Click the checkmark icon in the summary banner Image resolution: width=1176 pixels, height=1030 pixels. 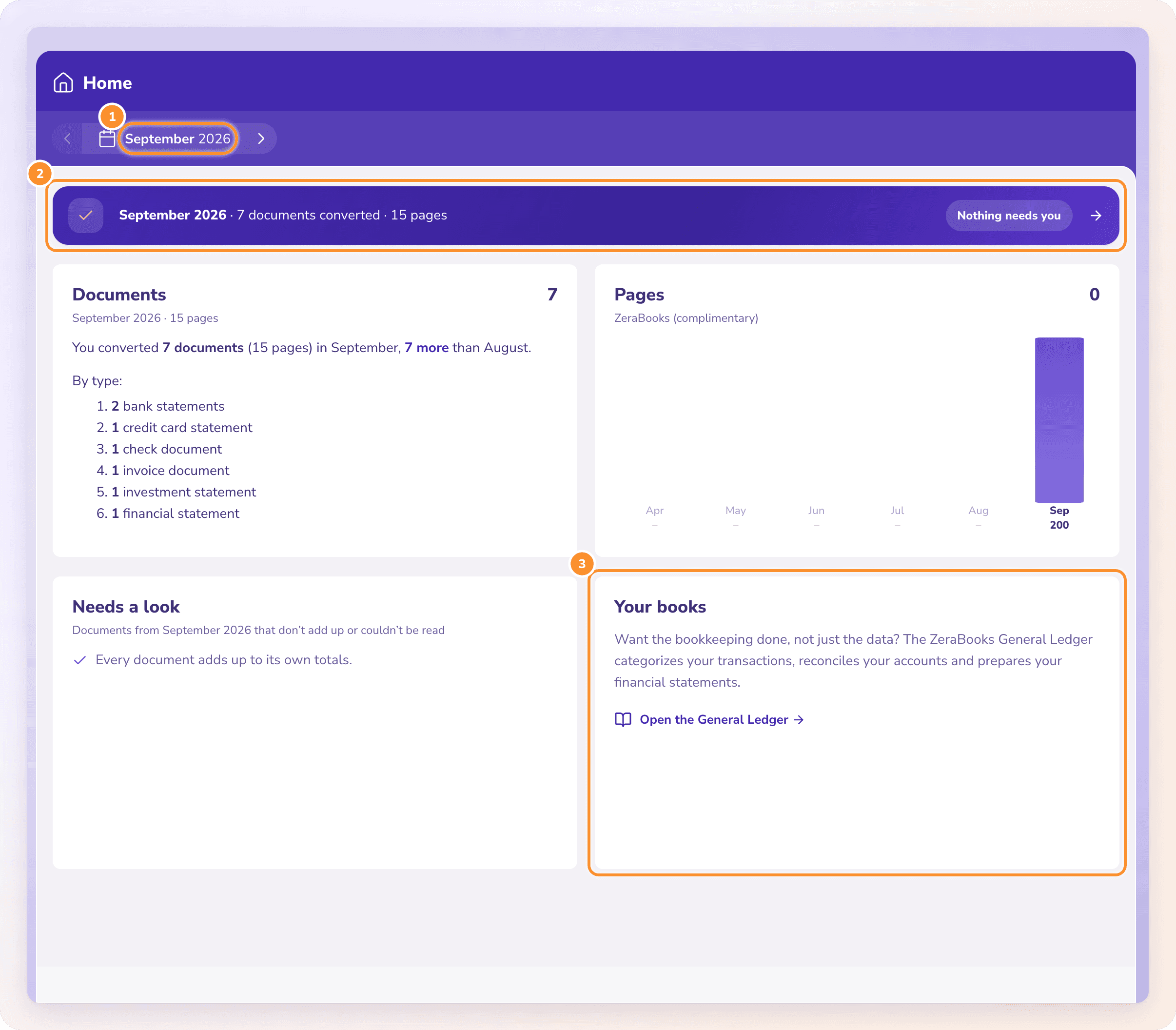(86, 216)
